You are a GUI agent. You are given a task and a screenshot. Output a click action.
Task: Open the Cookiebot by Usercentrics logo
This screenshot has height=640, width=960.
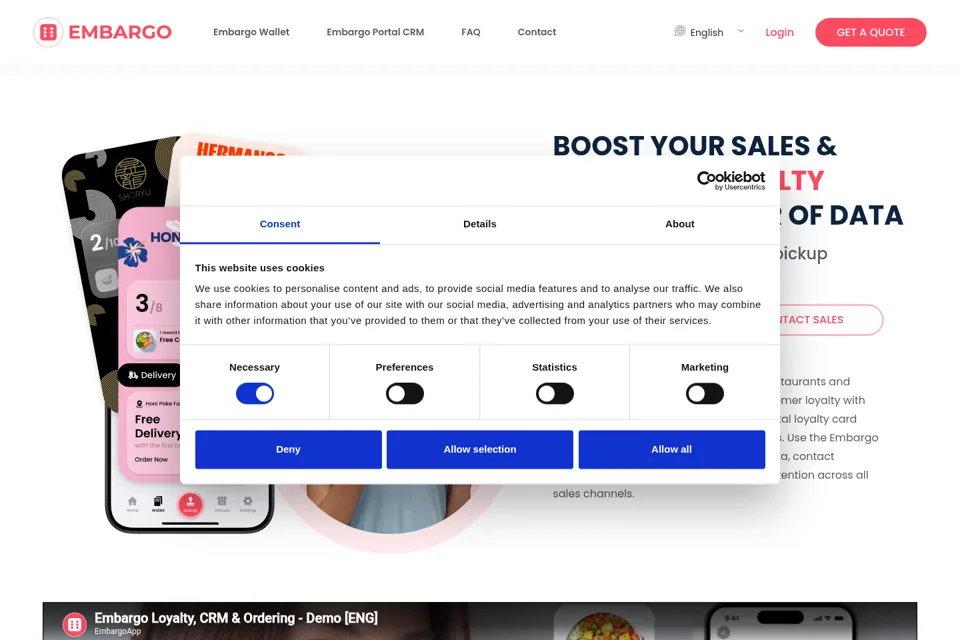[x=731, y=180]
